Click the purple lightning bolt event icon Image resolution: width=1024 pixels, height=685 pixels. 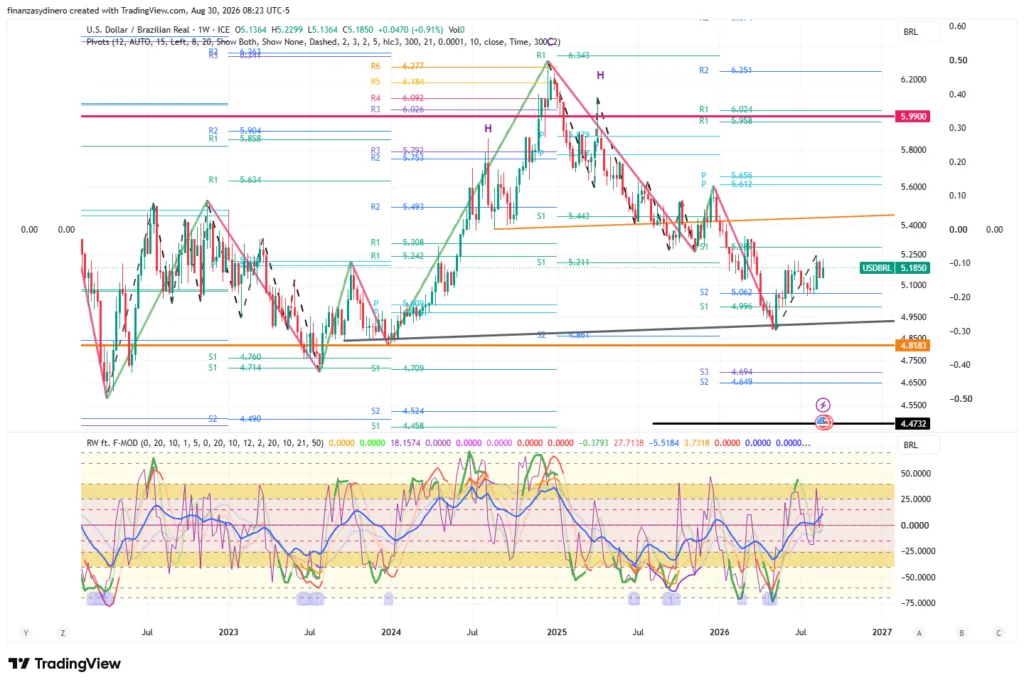click(x=823, y=406)
